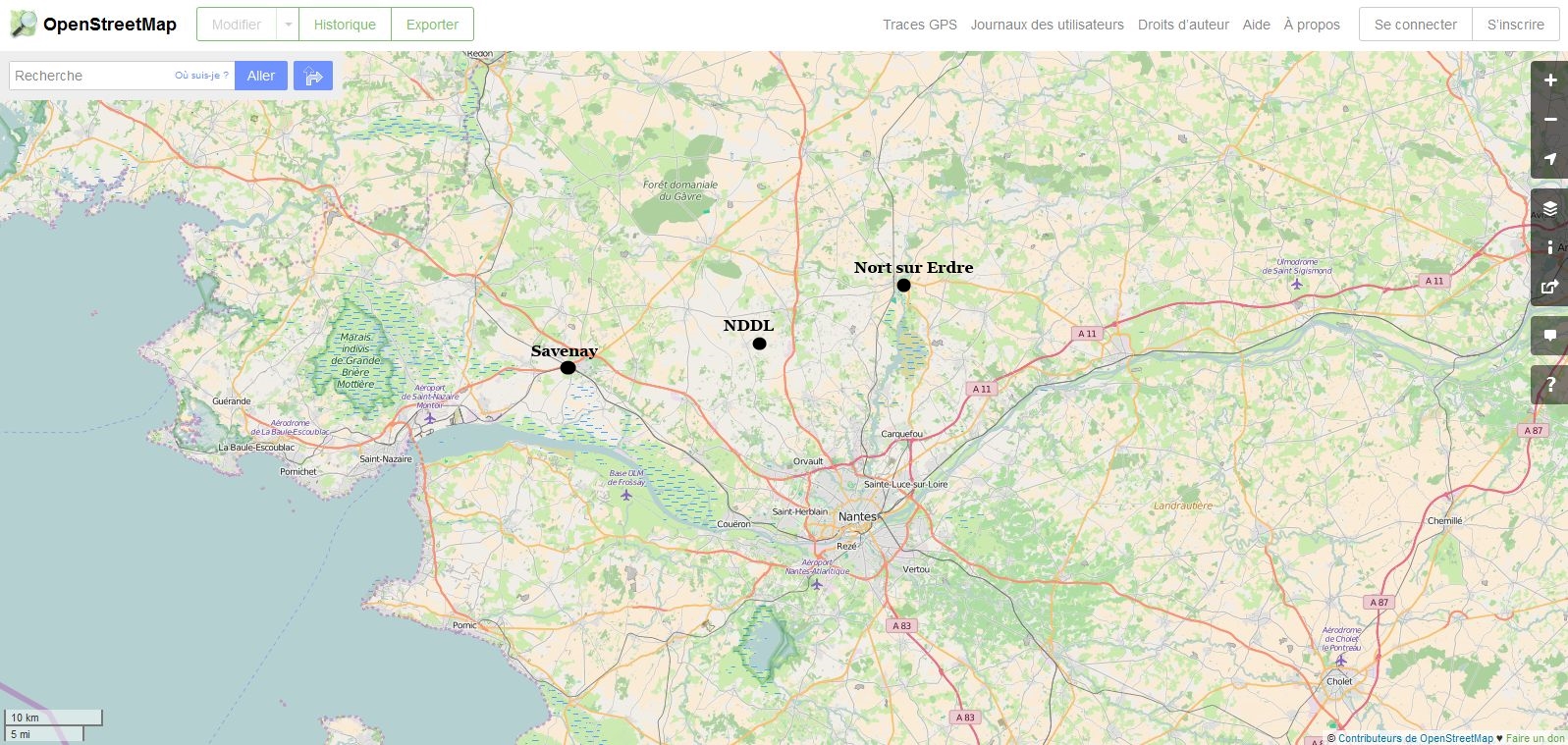The height and width of the screenshot is (745, 1568).
Task: Open Droits d'auteur page
Action: point(1183,25)
